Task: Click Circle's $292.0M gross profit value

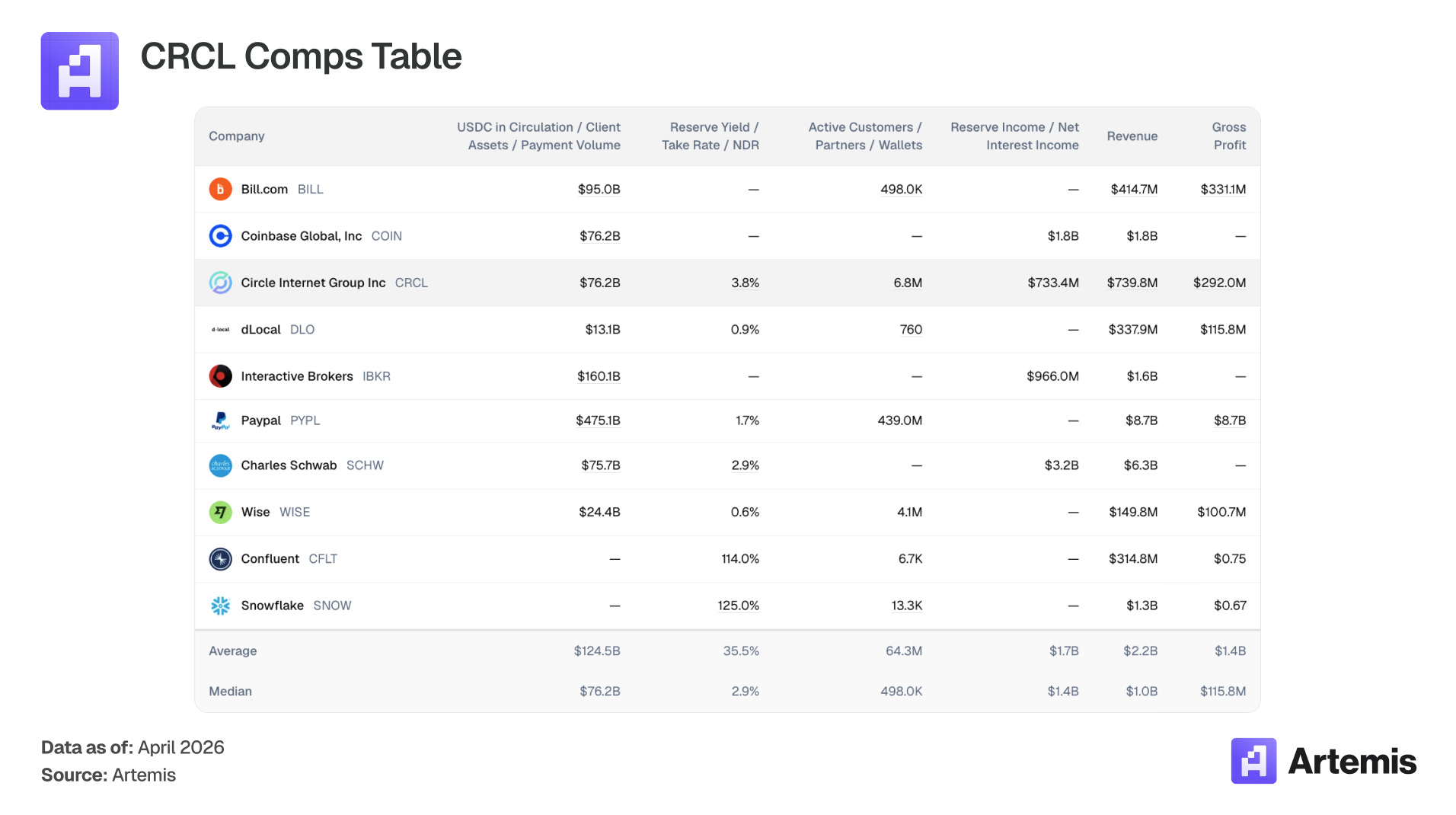Action: pos(1220,283)
